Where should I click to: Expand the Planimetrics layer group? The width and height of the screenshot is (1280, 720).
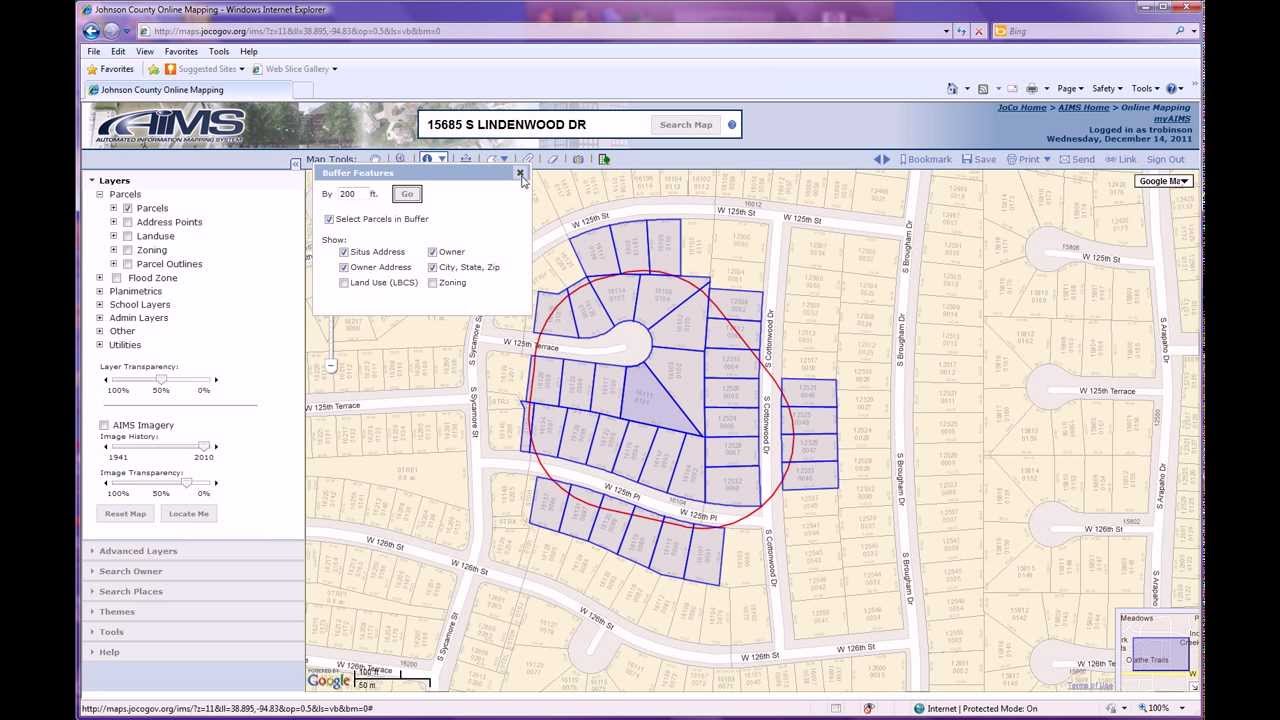click(100, 291)
